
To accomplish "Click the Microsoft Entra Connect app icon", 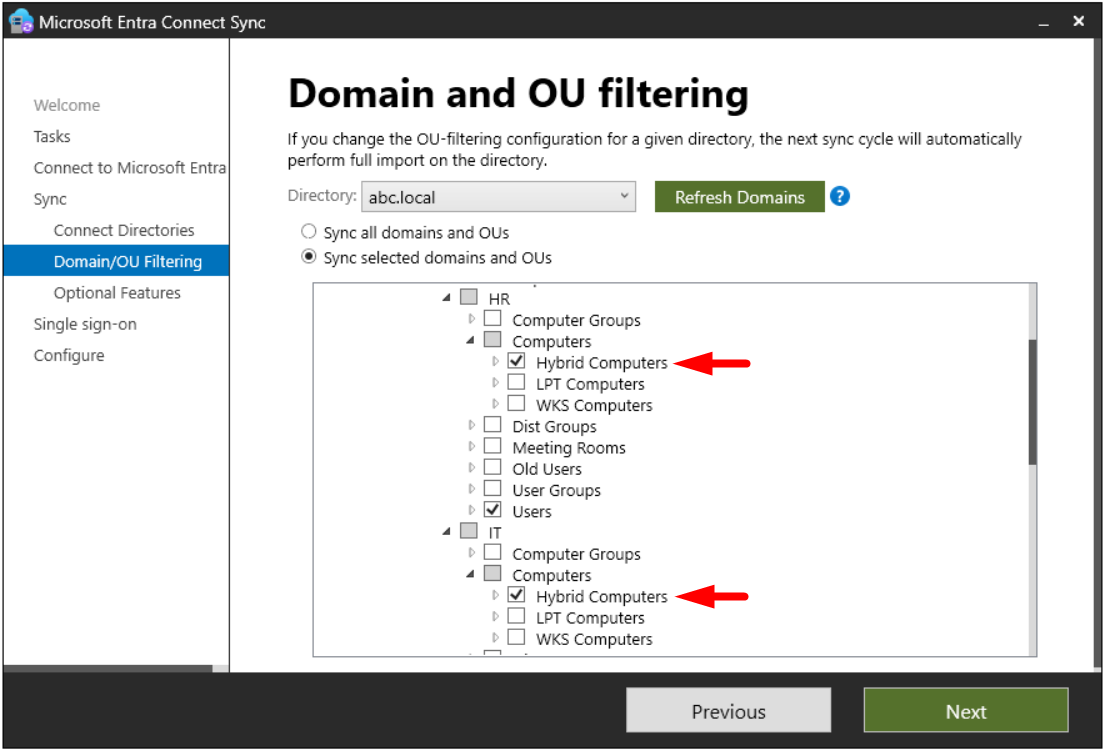I will pyautogui.click(x=21, y=21).
